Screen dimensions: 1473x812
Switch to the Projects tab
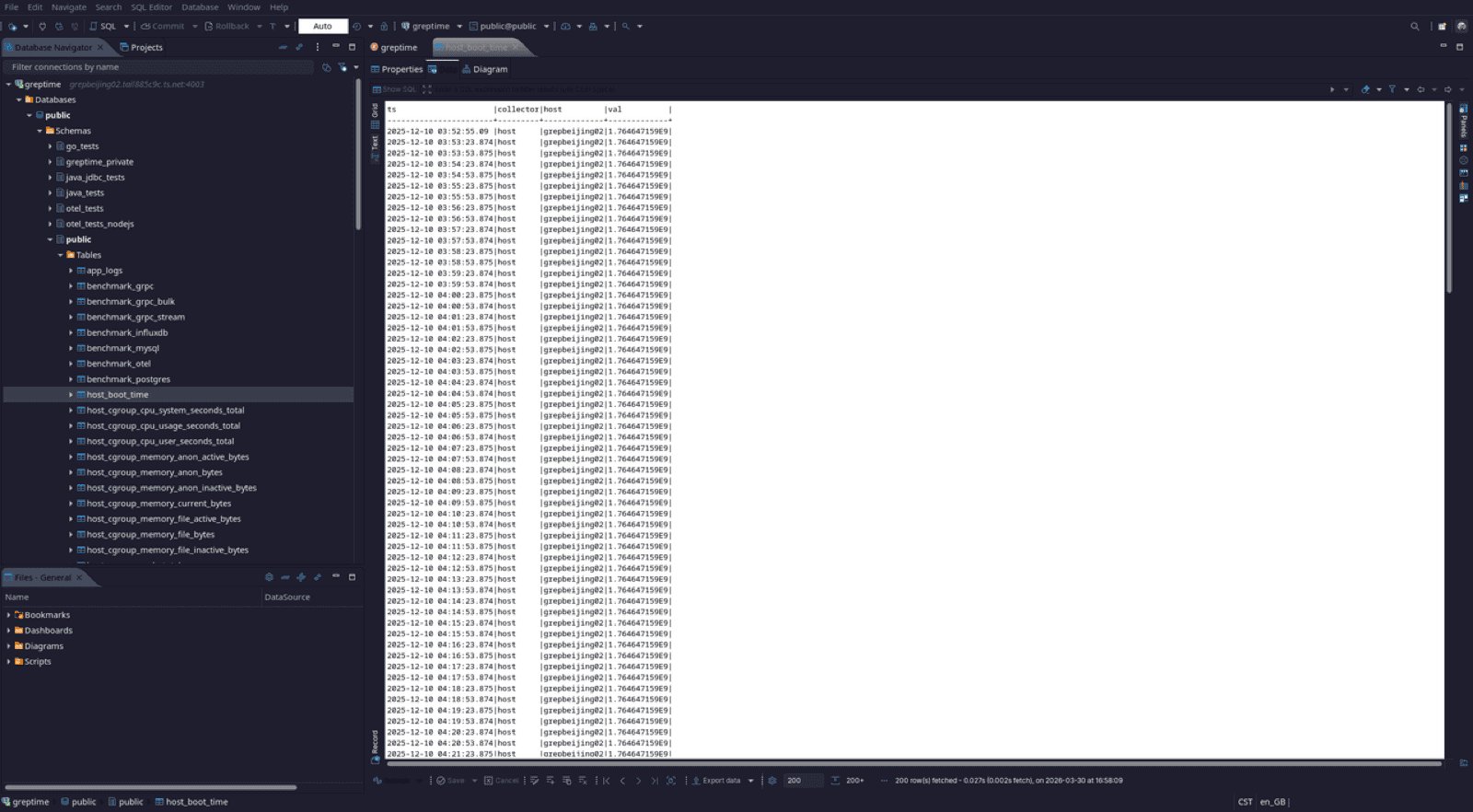click(142, 47)
